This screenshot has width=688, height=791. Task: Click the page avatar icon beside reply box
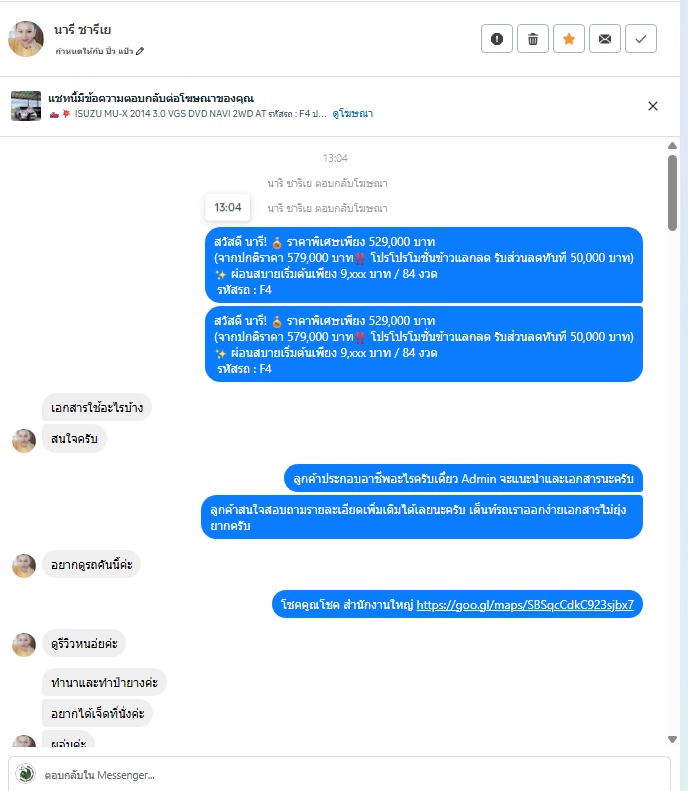(x=25, y=773)
